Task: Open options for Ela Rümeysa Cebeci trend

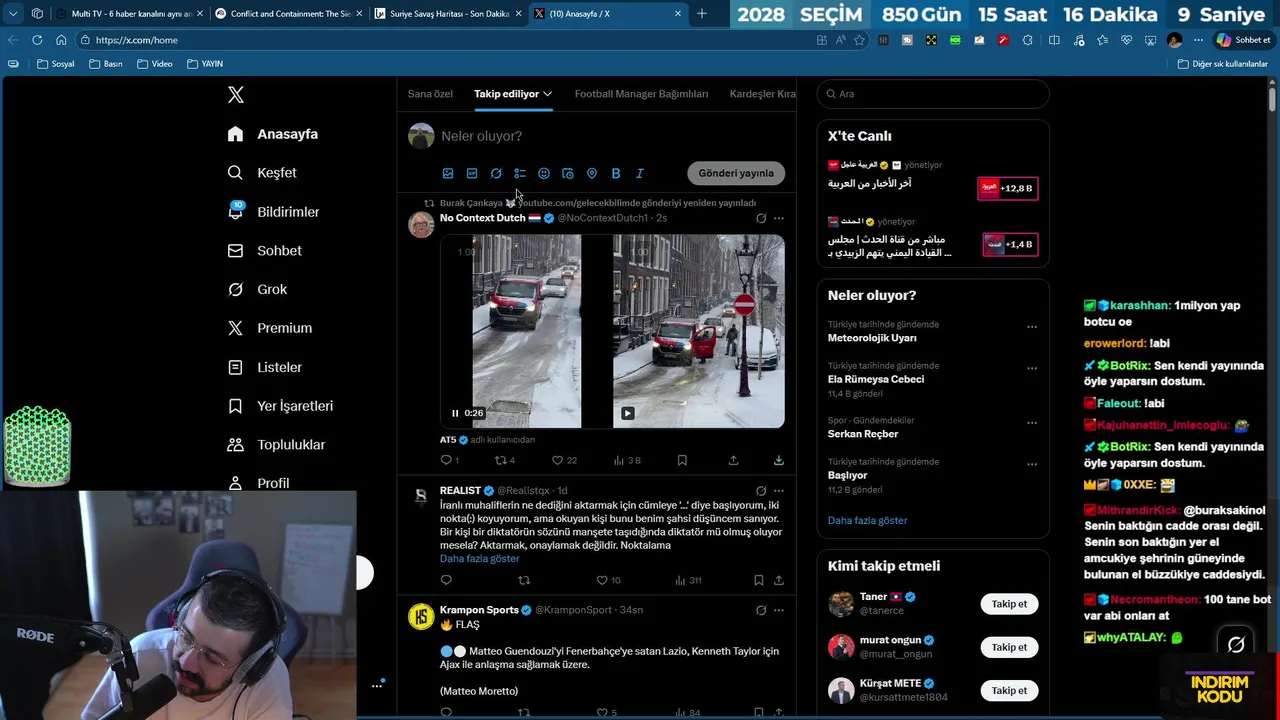Action: pyautogui.click(x=1032, y=367)
